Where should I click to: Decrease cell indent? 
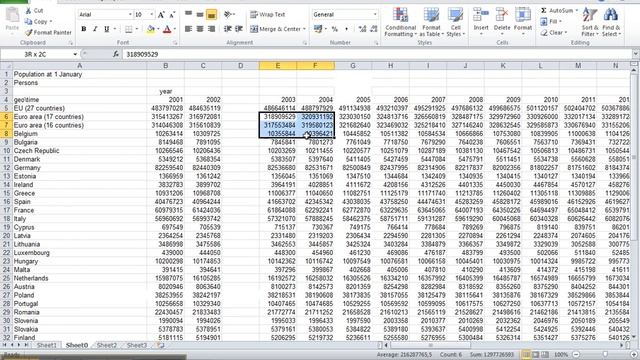click(x=228, y=29)
